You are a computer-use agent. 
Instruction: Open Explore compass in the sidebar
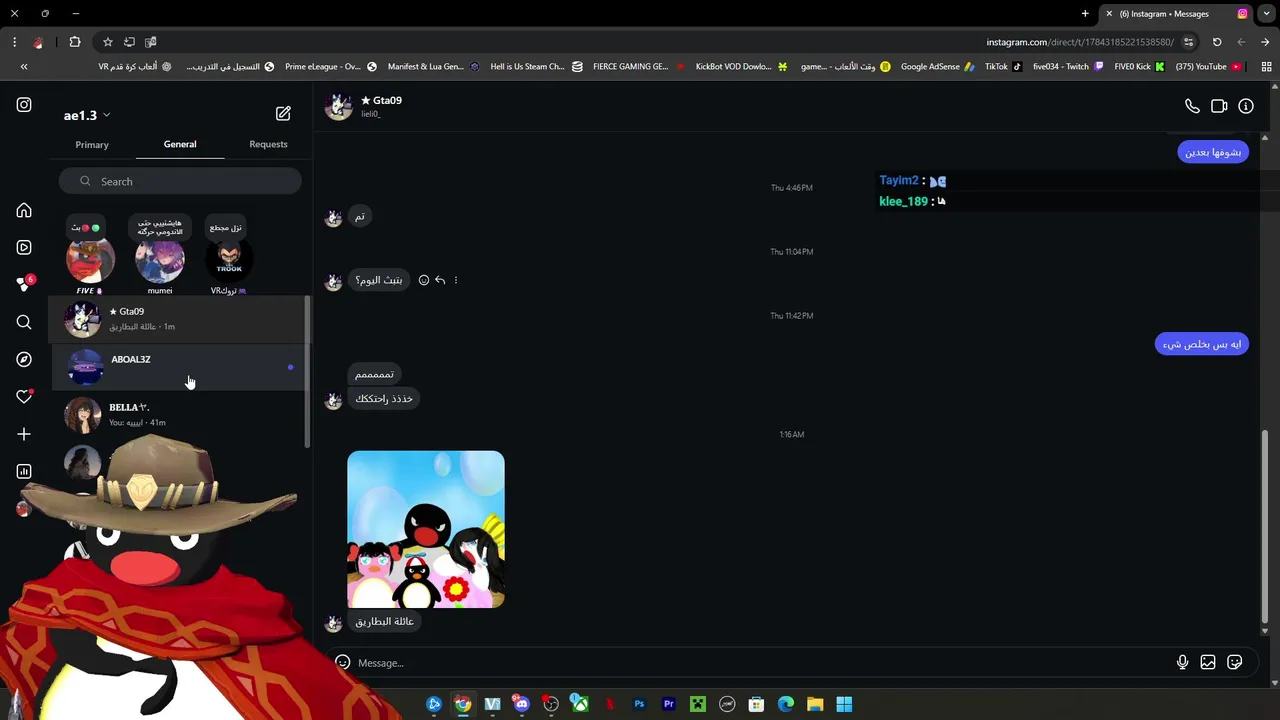coord(24,359)
